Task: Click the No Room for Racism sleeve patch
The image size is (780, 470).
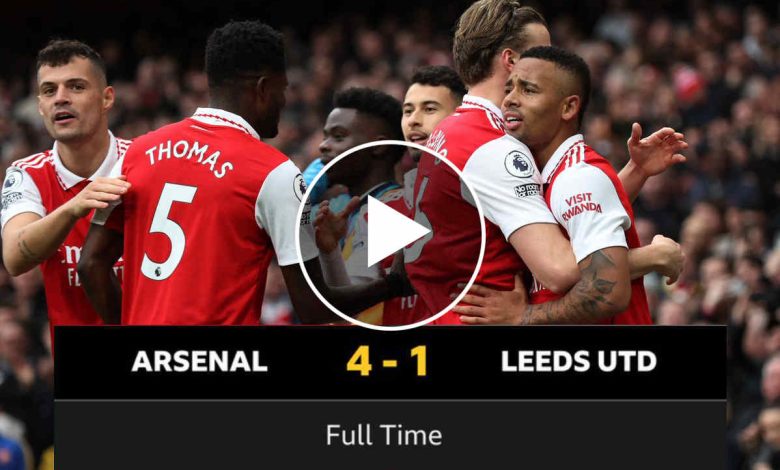Action: point(527,189)
